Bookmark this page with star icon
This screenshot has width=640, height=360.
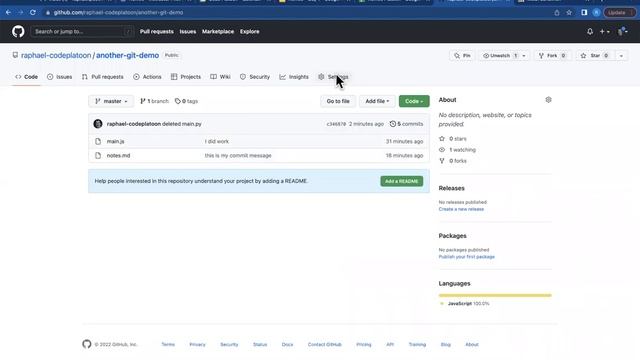(x=569, y=13)
